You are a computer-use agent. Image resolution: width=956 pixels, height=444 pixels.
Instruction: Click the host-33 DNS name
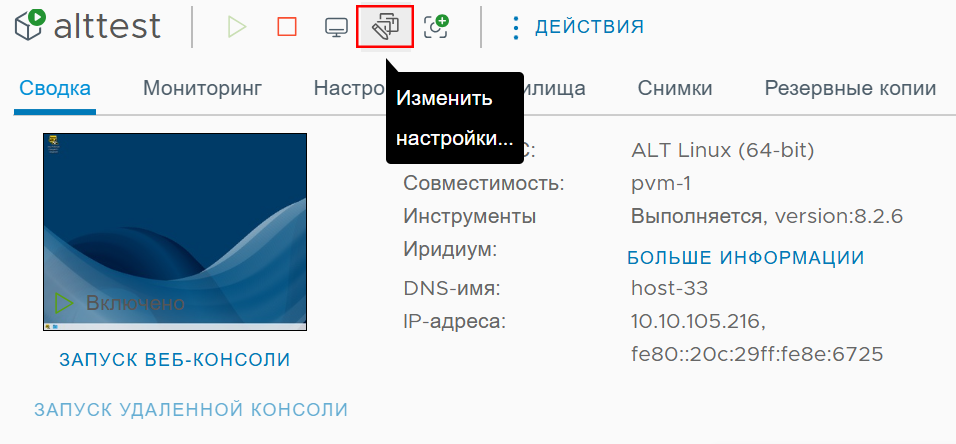click(x=669, y=287)
